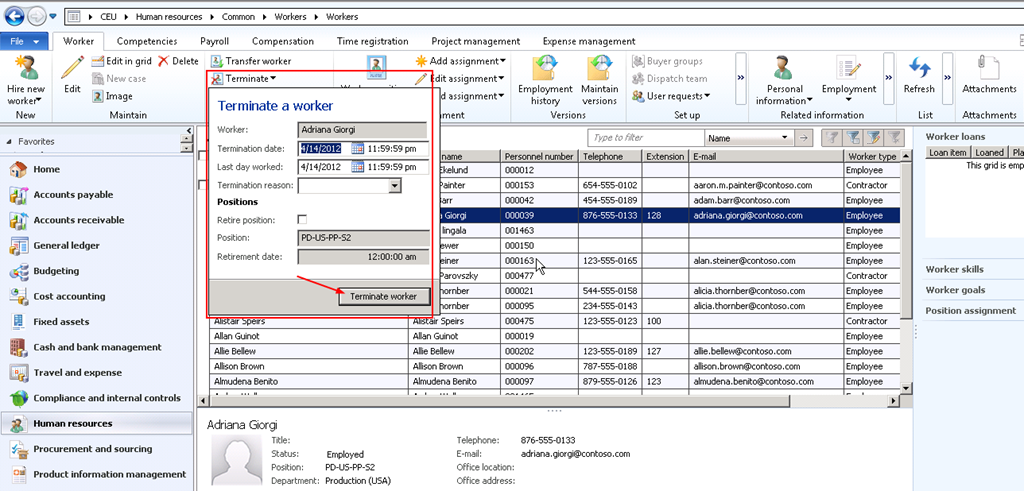Click Delete in the Maintain group

coord(178,61)
